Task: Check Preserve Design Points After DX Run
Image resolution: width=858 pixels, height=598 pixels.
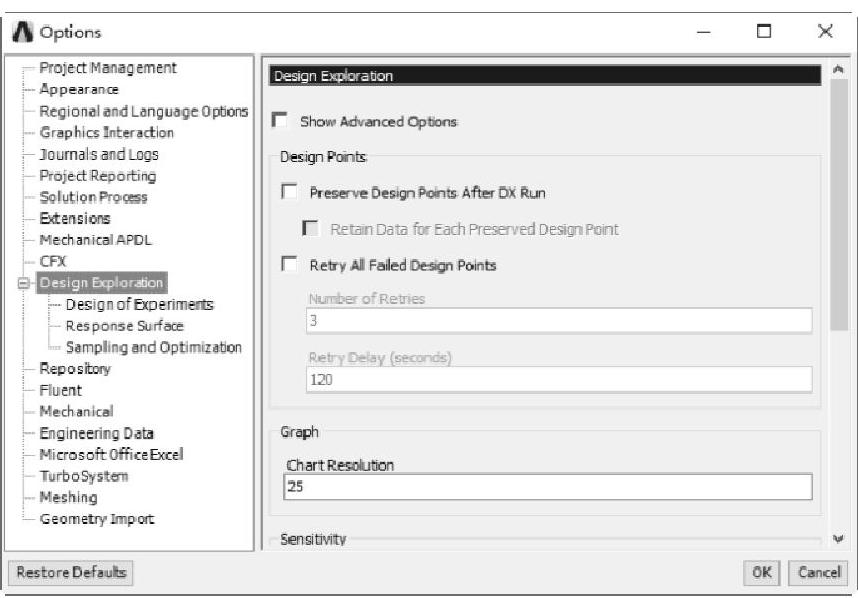Action: [x=290, y=192]
